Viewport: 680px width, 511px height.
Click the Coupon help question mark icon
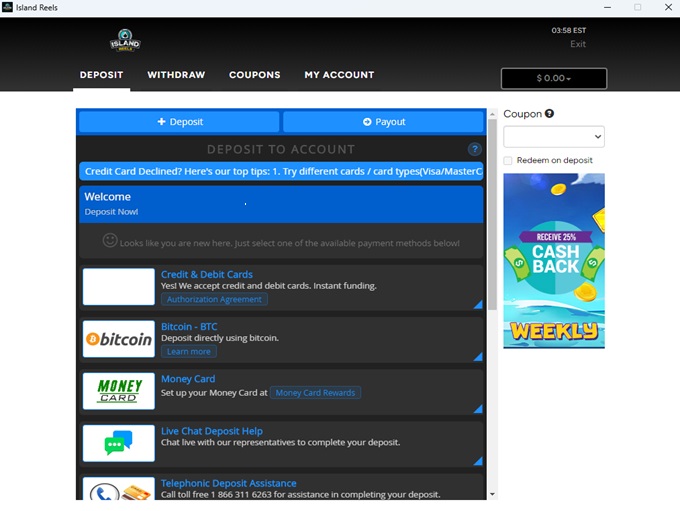coord(549,114)
